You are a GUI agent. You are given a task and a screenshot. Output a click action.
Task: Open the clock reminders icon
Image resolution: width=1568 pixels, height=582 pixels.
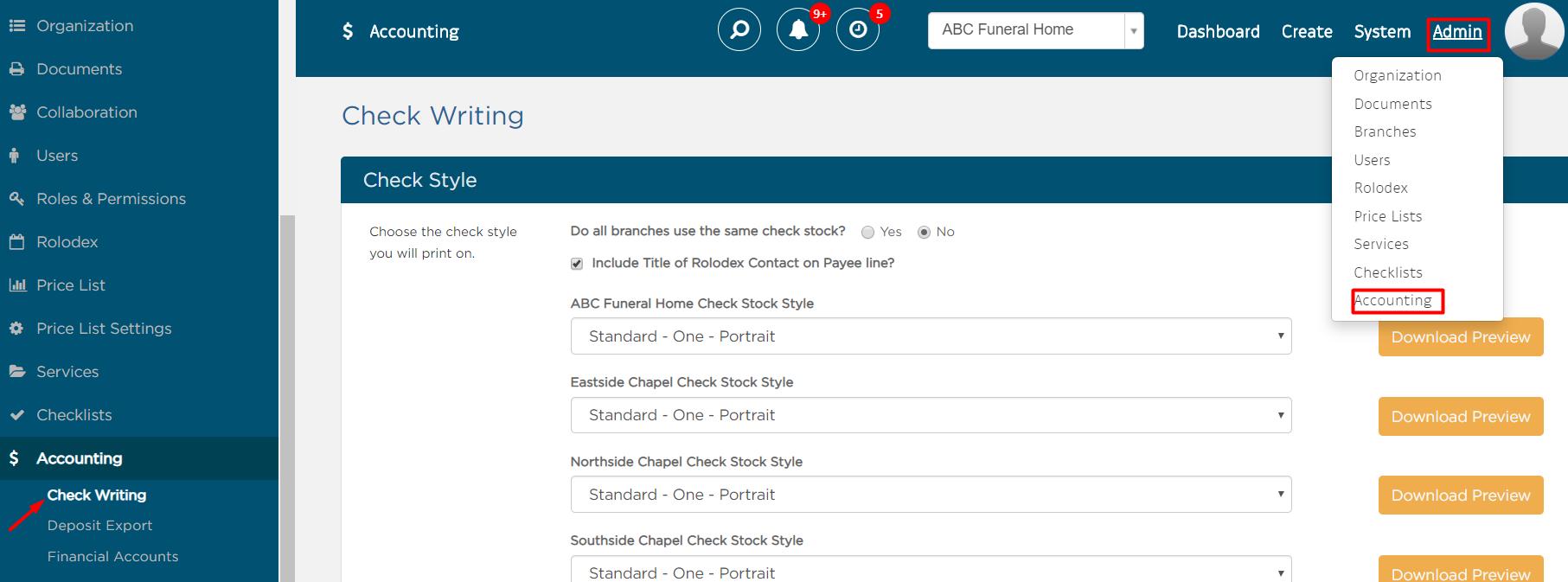[x=858, y=30]
